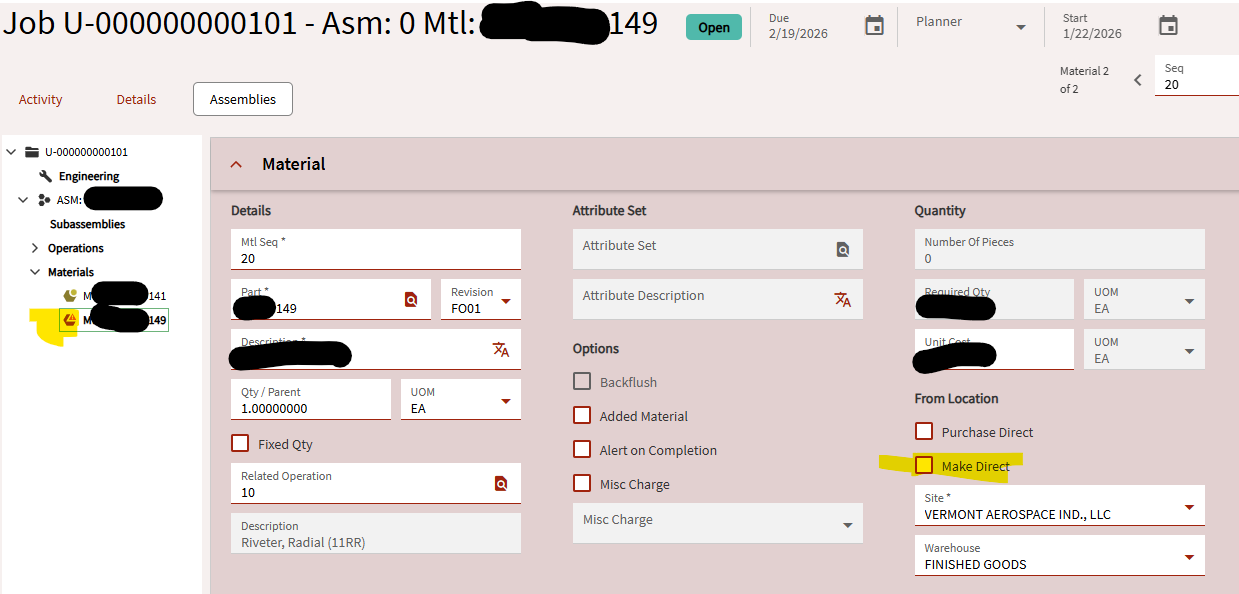
Task: Open the Due date calendar picker
Action: coord(874,26)
